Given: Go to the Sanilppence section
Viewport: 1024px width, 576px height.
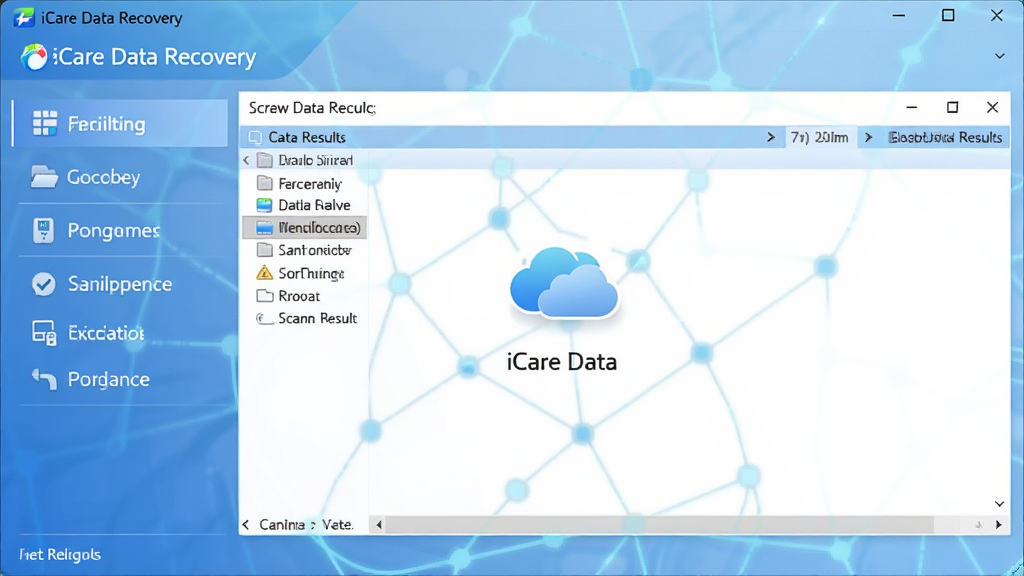Looking at the screenshot, I should click(x=120, y=284).
